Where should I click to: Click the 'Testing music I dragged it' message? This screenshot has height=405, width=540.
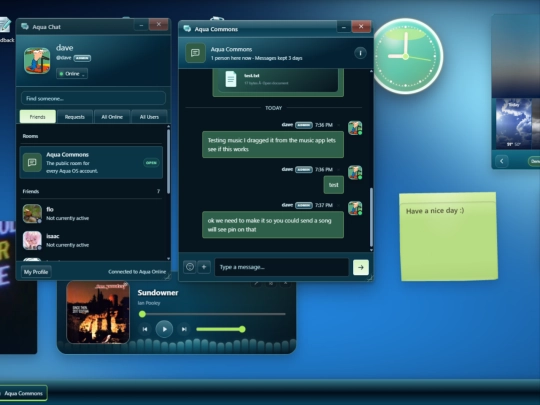(x=273, y=145)
